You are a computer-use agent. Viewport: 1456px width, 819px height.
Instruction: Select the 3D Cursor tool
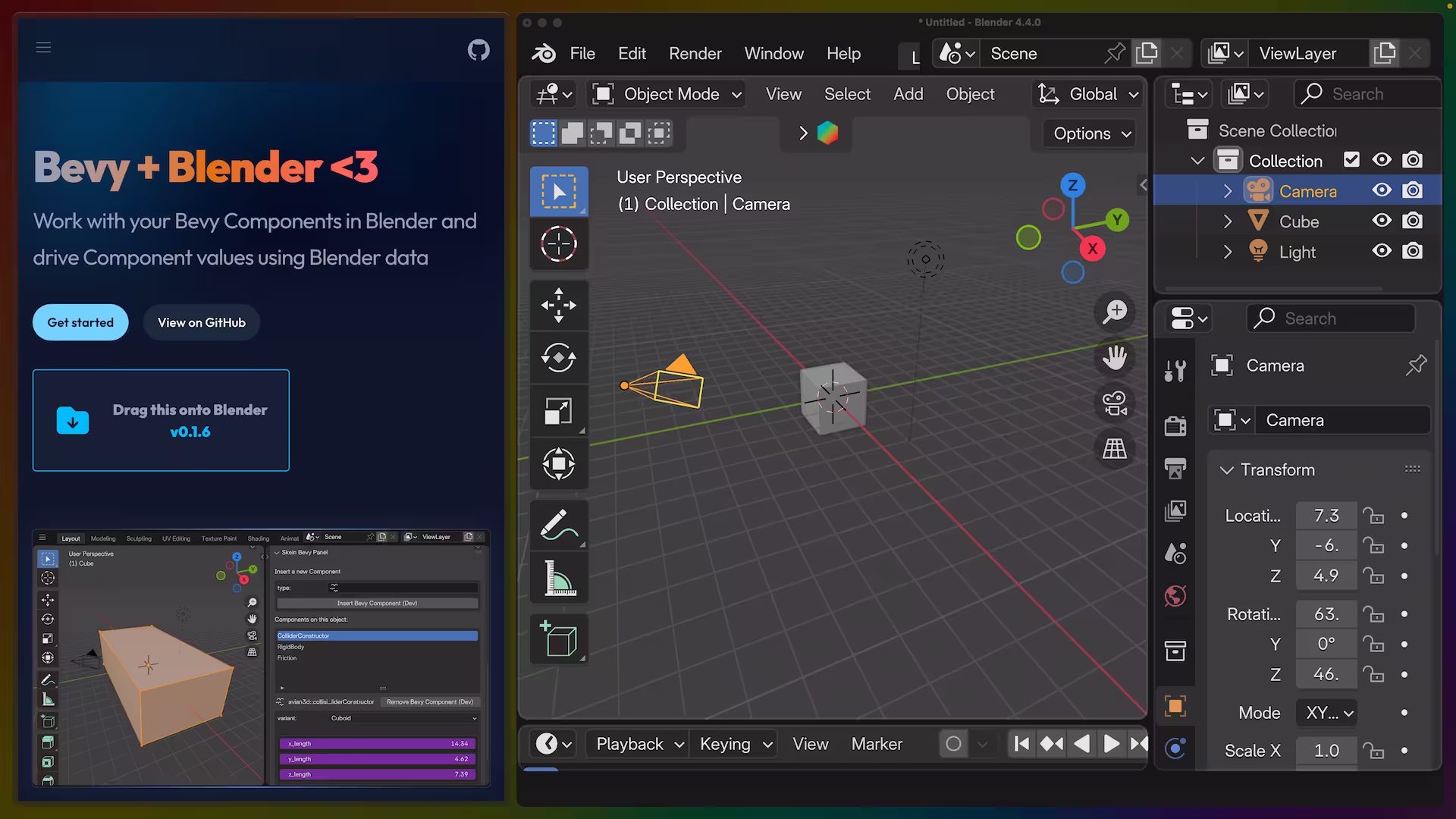(559, 244)
